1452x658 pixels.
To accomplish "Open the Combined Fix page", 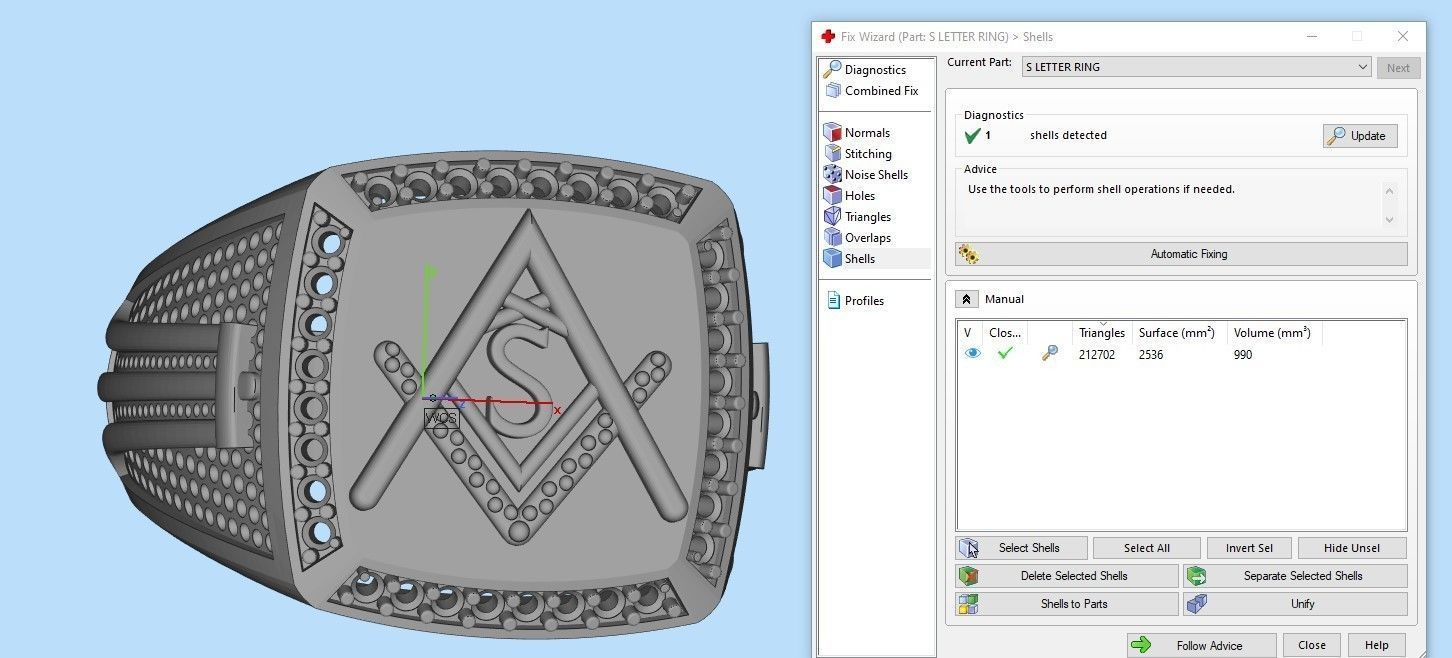I will coord(881,91).
